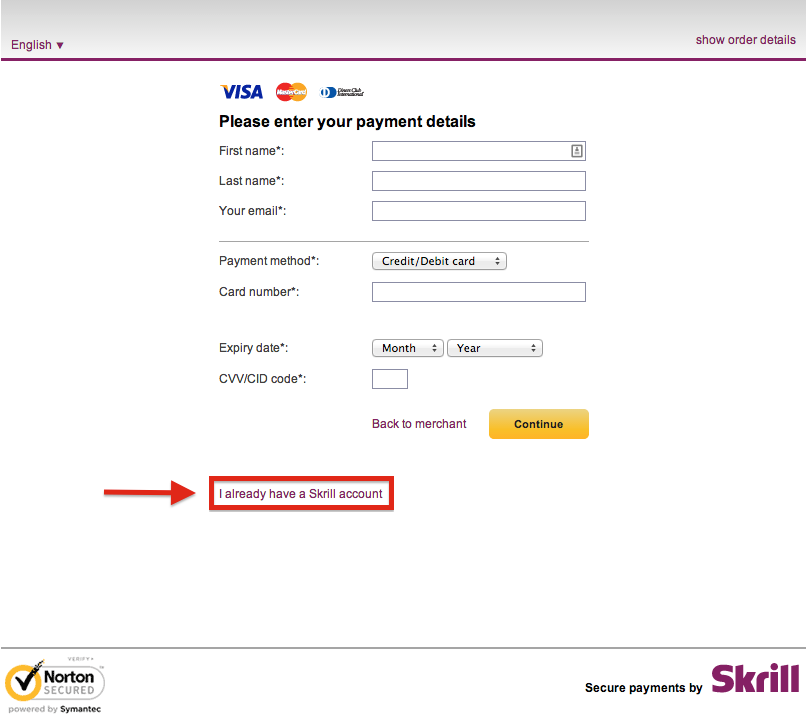Viewport: 809px width, 722px height.
Task: Focus the Last name field
Action: pos(479,181)
